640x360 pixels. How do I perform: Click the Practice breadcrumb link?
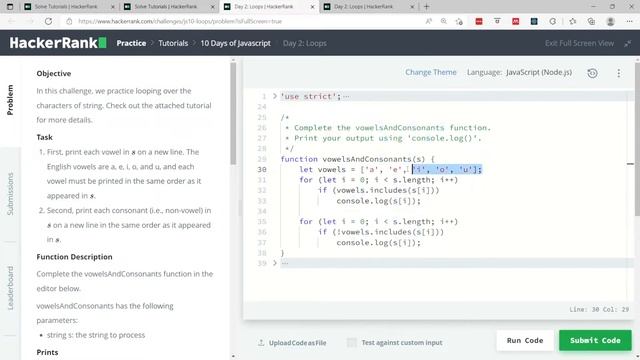(131, 43)
